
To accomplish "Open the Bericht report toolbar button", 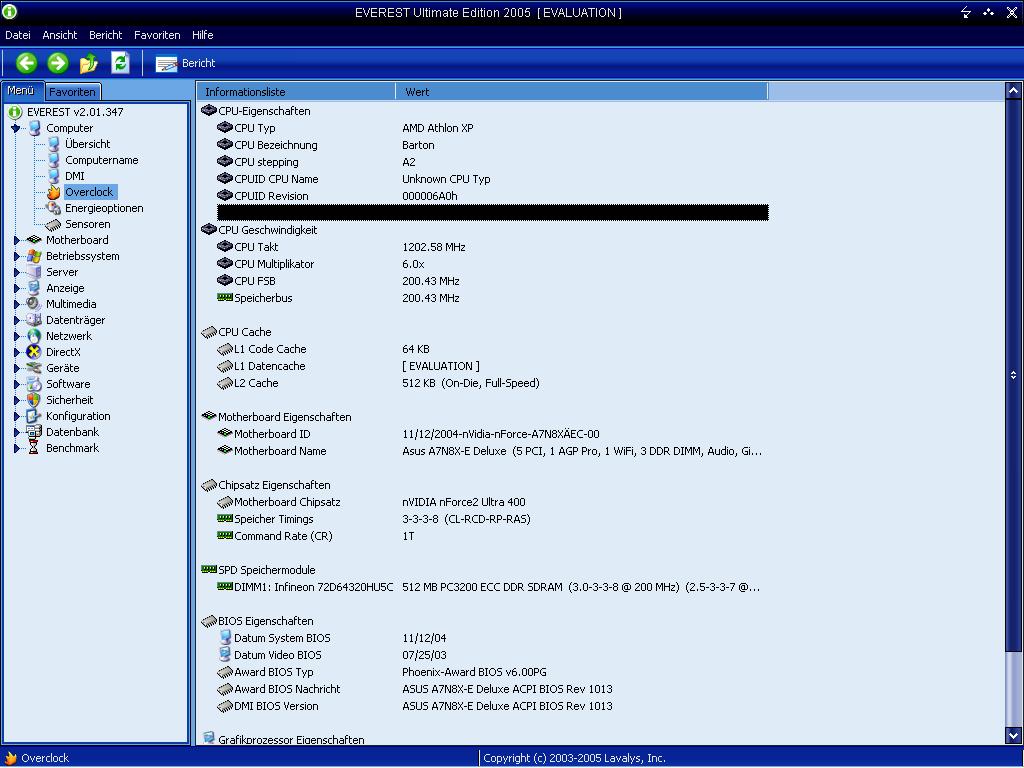I will point(185,63).
